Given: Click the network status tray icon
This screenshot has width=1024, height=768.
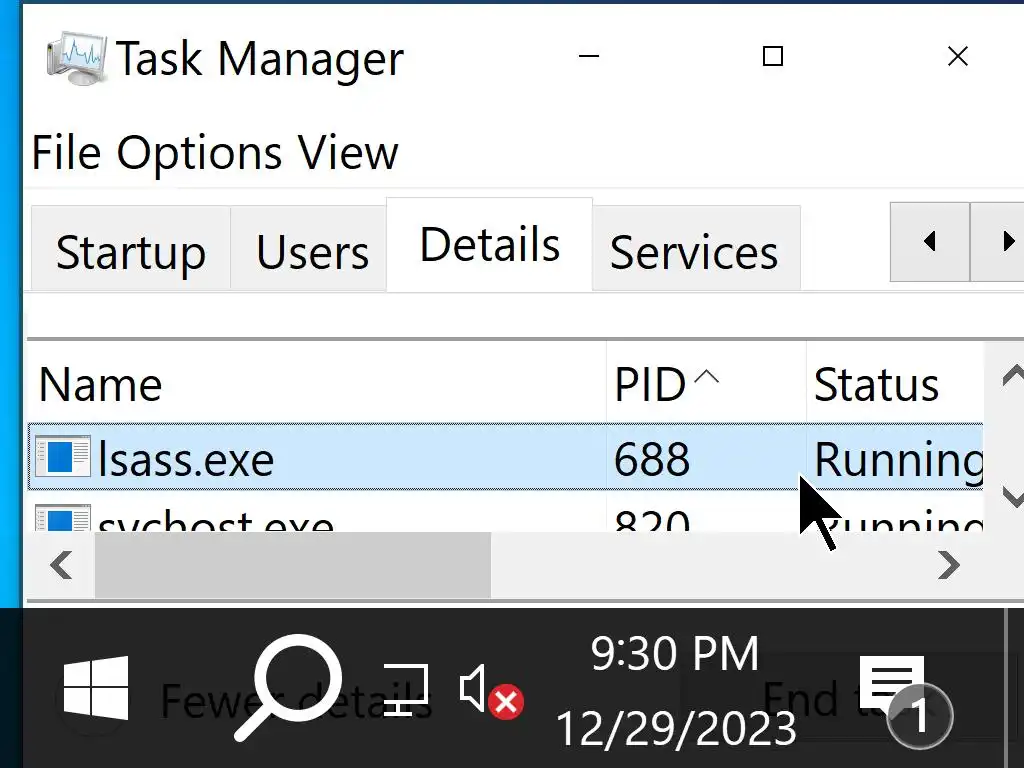Looking at the screenshot, I should (406, 690).
